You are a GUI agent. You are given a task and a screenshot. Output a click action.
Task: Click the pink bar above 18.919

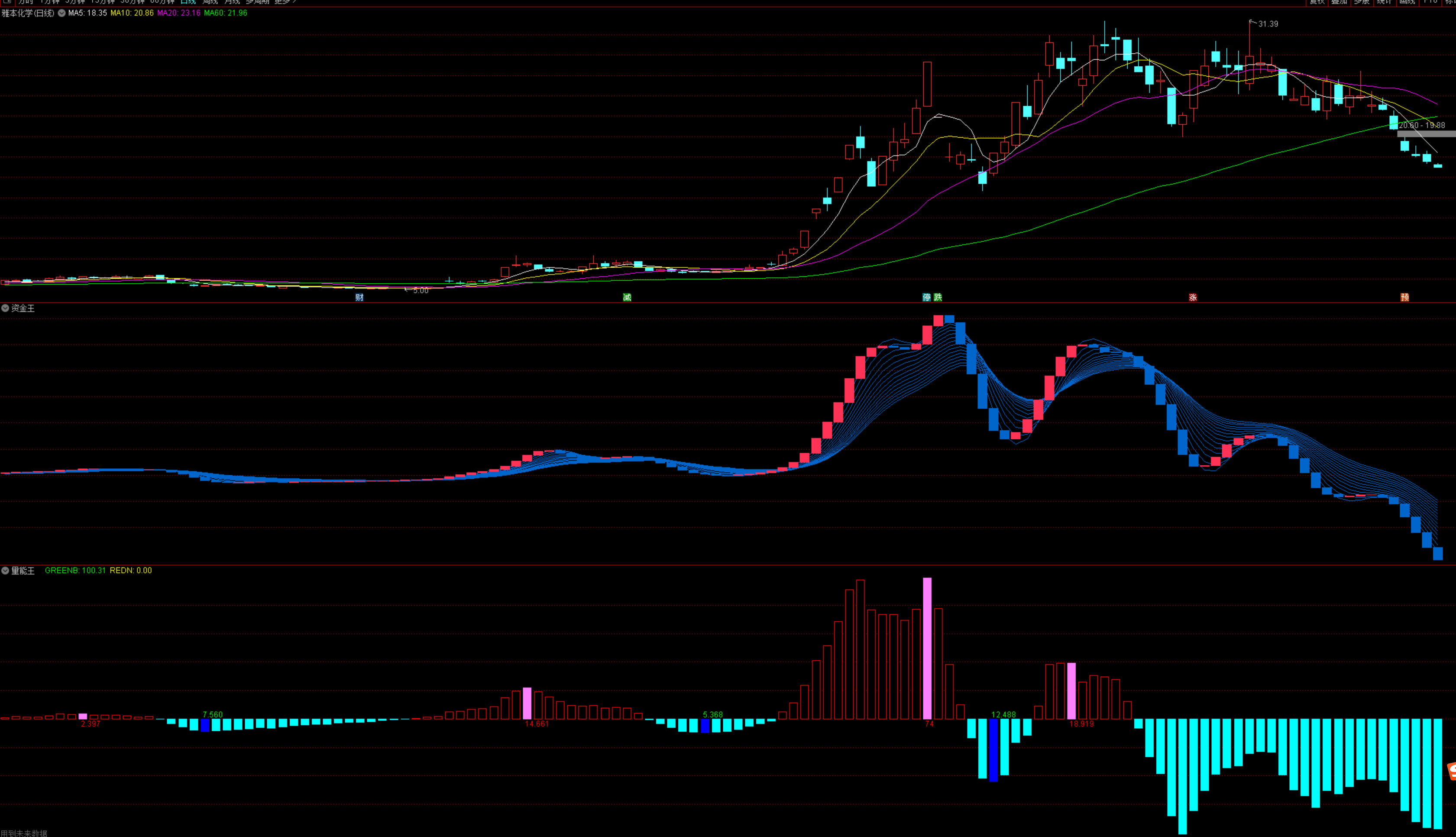1071,691
